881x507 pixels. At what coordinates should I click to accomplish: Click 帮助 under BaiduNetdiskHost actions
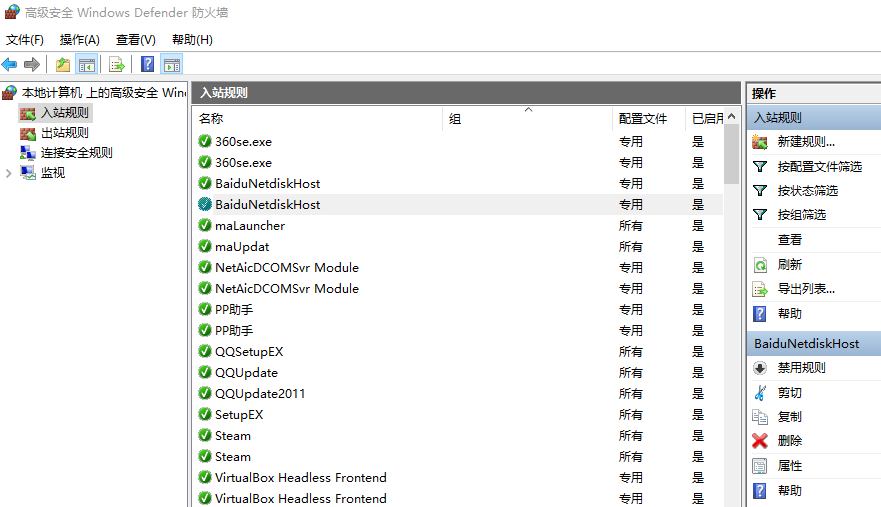tap(789, 491)
